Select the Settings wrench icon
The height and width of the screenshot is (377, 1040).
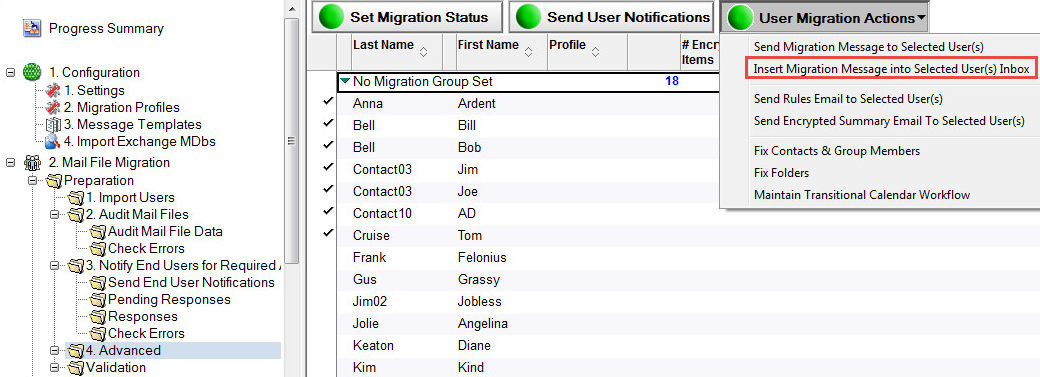[x=53, y=90]
